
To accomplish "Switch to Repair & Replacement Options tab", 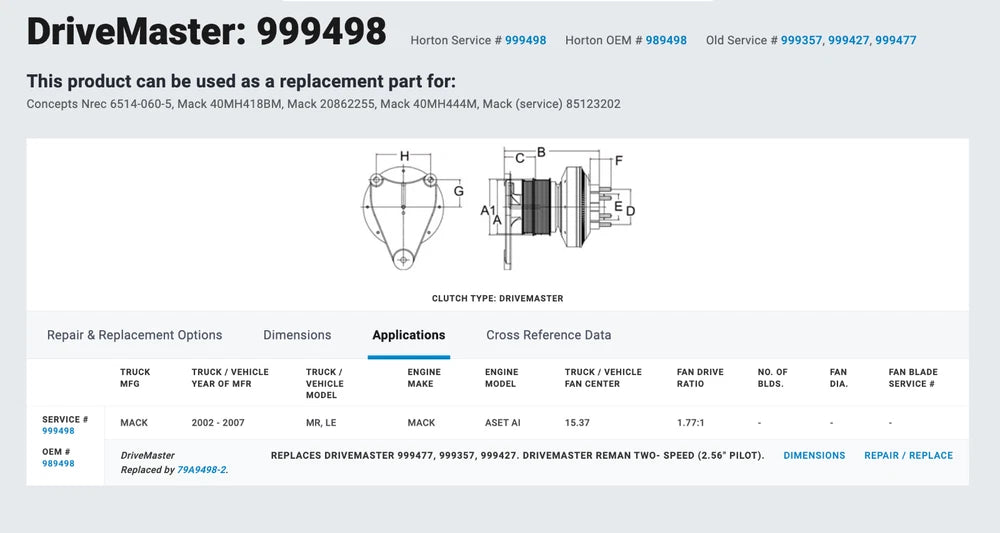I will [134, 335].
